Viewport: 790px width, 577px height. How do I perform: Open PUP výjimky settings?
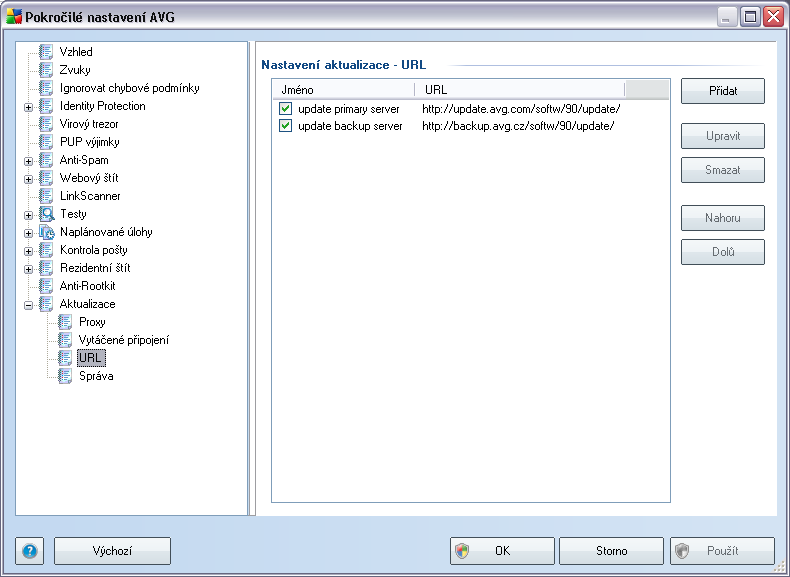click(x=90, y=142)
